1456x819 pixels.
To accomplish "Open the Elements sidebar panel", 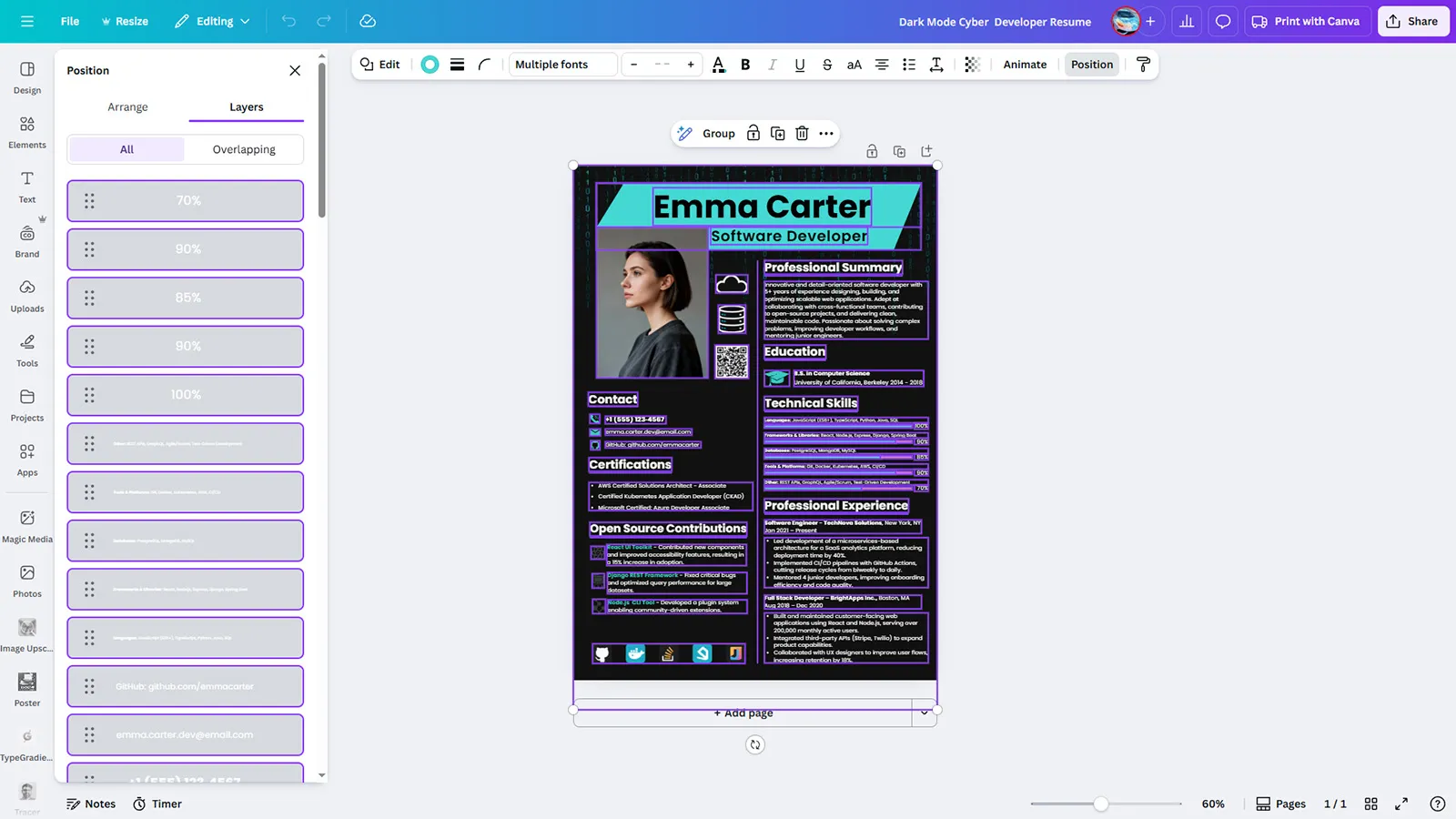I will 27,131.
